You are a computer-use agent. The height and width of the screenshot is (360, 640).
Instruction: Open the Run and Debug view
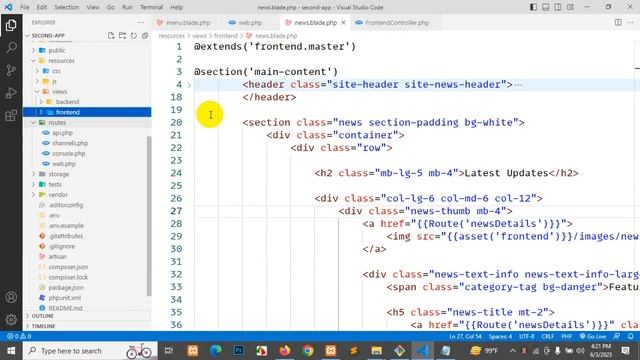[11, 93]
